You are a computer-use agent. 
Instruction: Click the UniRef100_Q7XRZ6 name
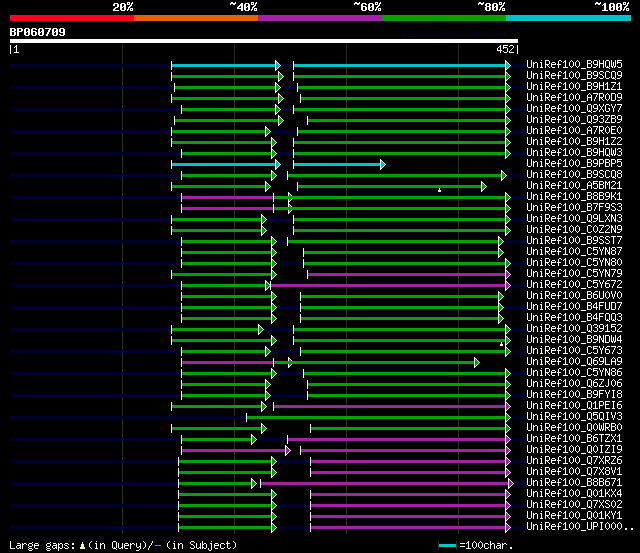click(574, 461)
